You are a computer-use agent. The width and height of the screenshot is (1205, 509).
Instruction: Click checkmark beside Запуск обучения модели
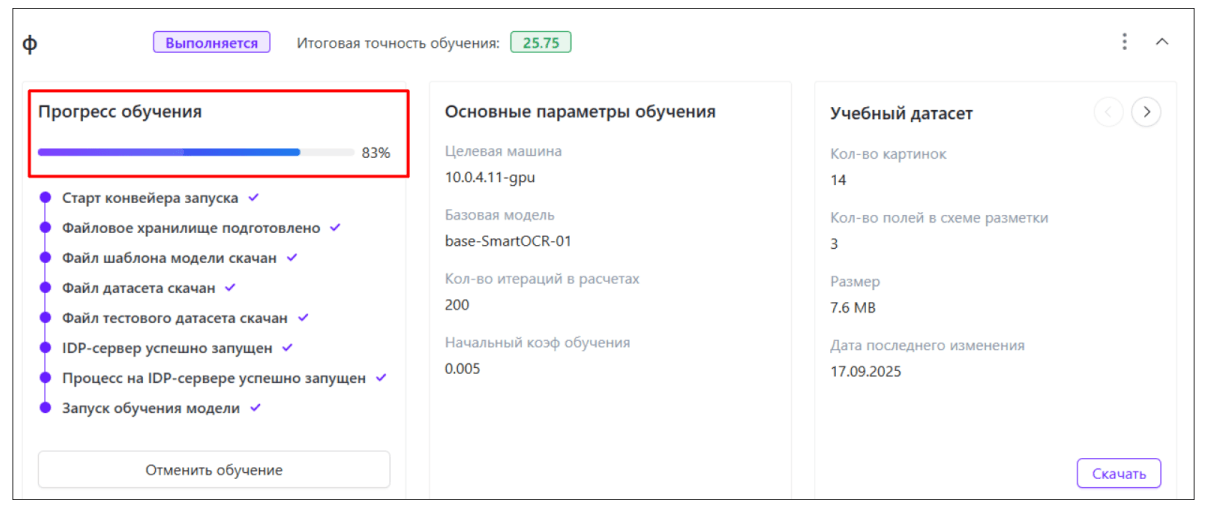tap(255, 408)
